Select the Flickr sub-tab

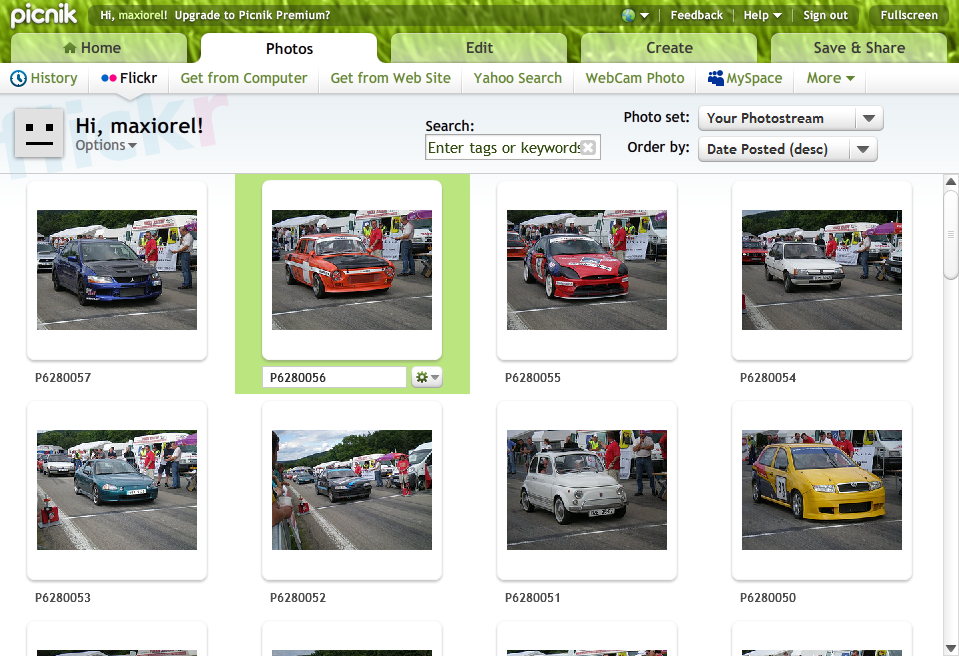[130, 78]
